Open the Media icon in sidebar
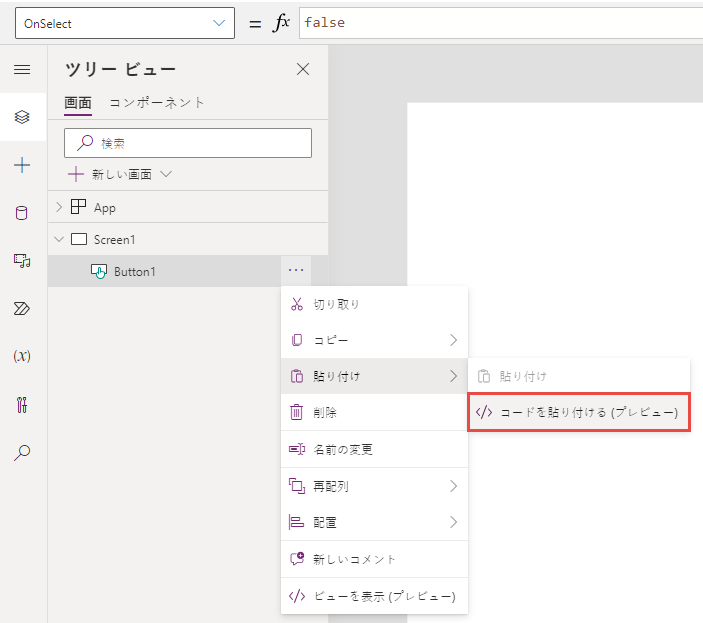 tap(22, 260)
